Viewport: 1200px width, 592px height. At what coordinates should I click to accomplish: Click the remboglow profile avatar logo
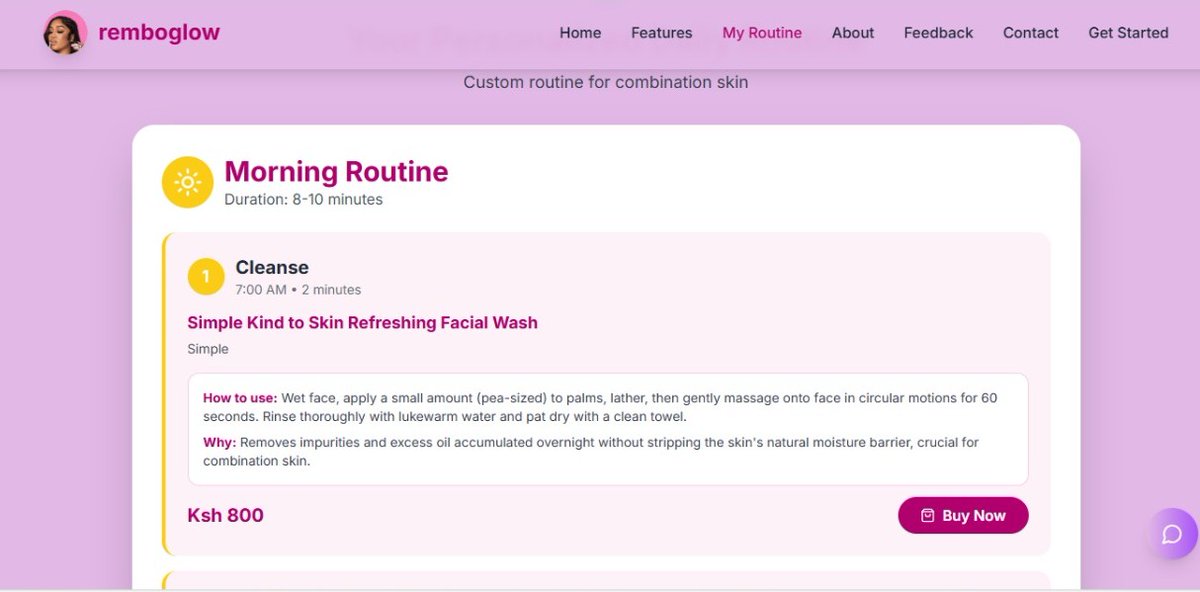65,33
